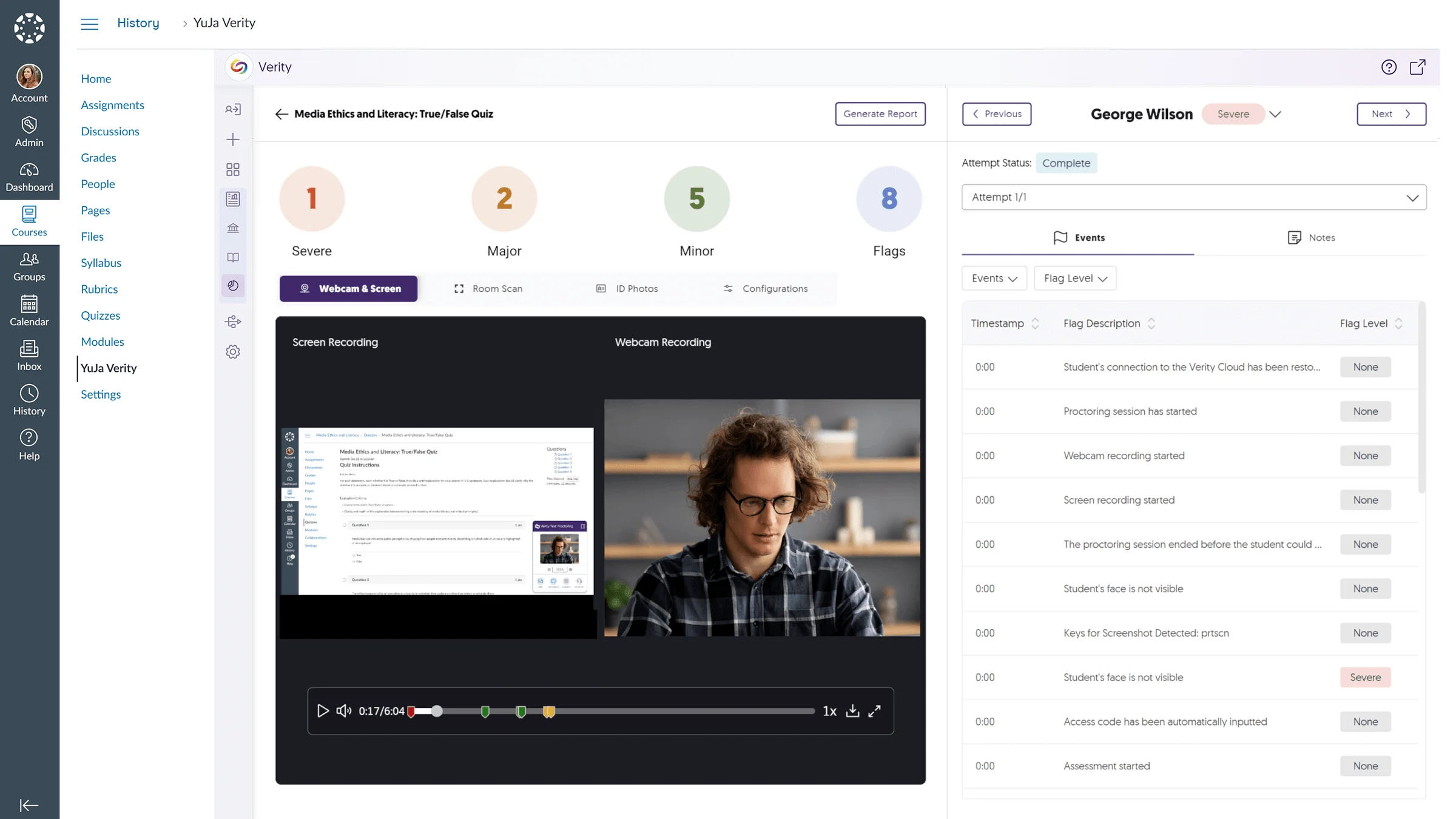Switch to ID Photos tab
The height and width of the screenshot is (819, 1456).
[627, 289]
